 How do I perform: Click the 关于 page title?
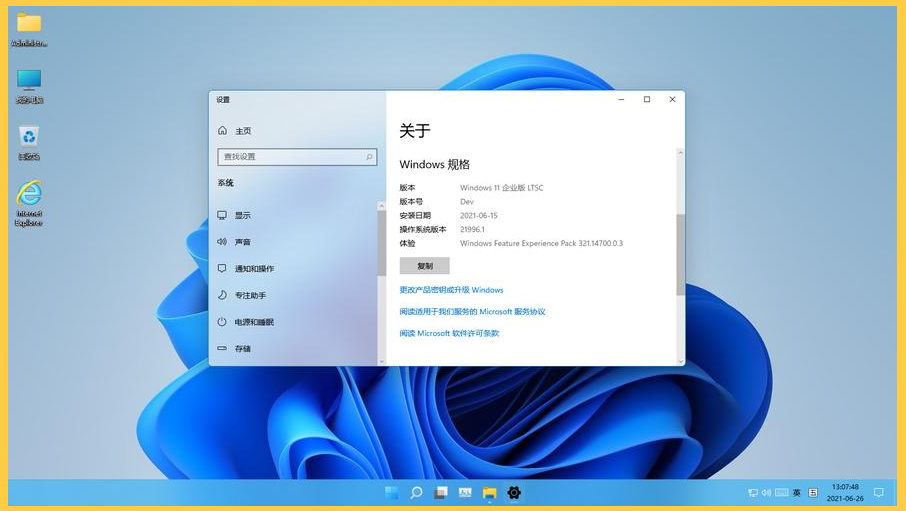point(415,131)
